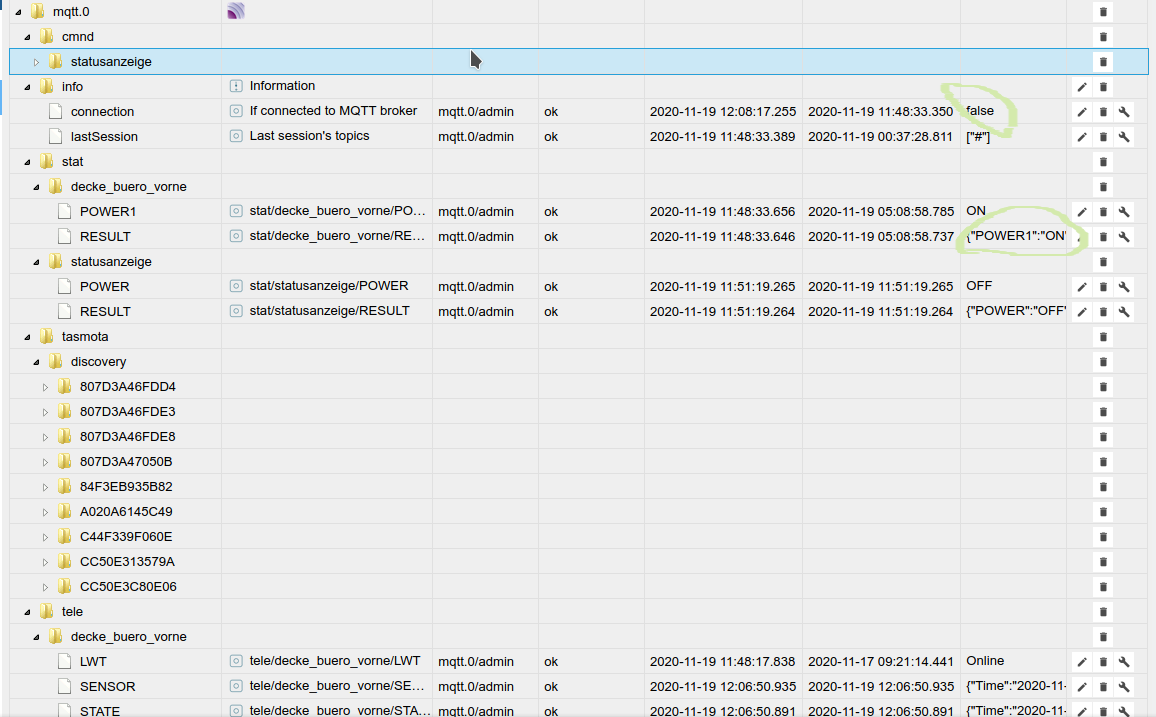Edit the decke_buero_vorne POWER1 object

[x=1082, y=212]
